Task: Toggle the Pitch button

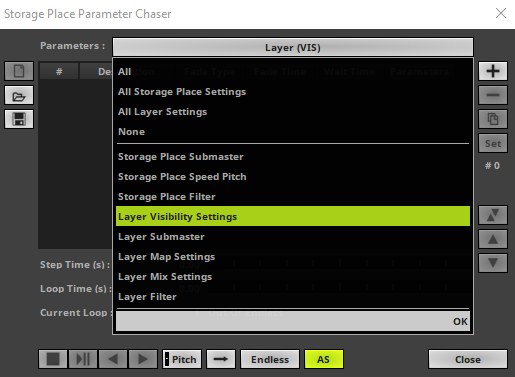Action: pos(182,359)
